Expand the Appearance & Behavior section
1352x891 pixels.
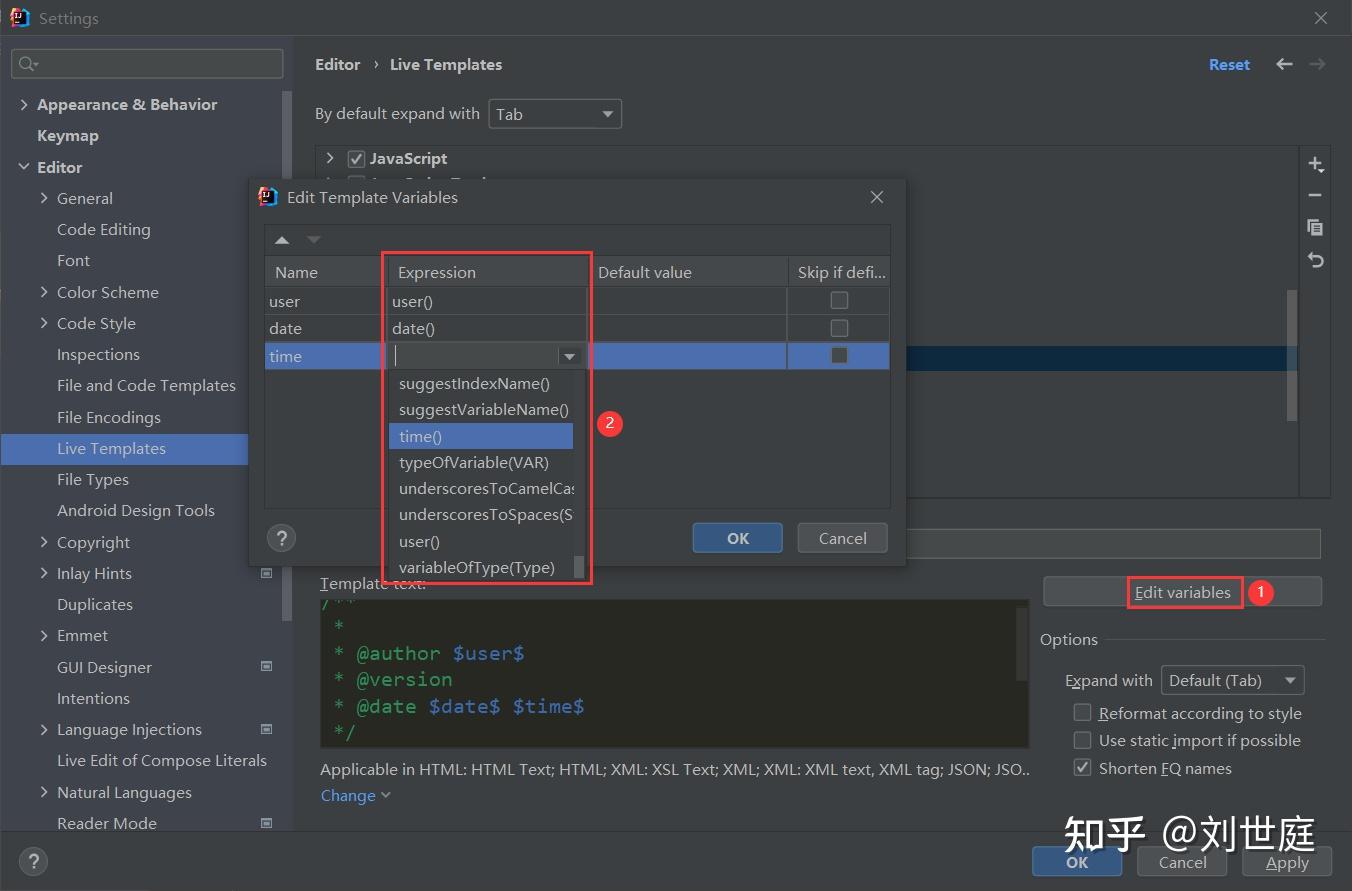(x=24, y=104)
